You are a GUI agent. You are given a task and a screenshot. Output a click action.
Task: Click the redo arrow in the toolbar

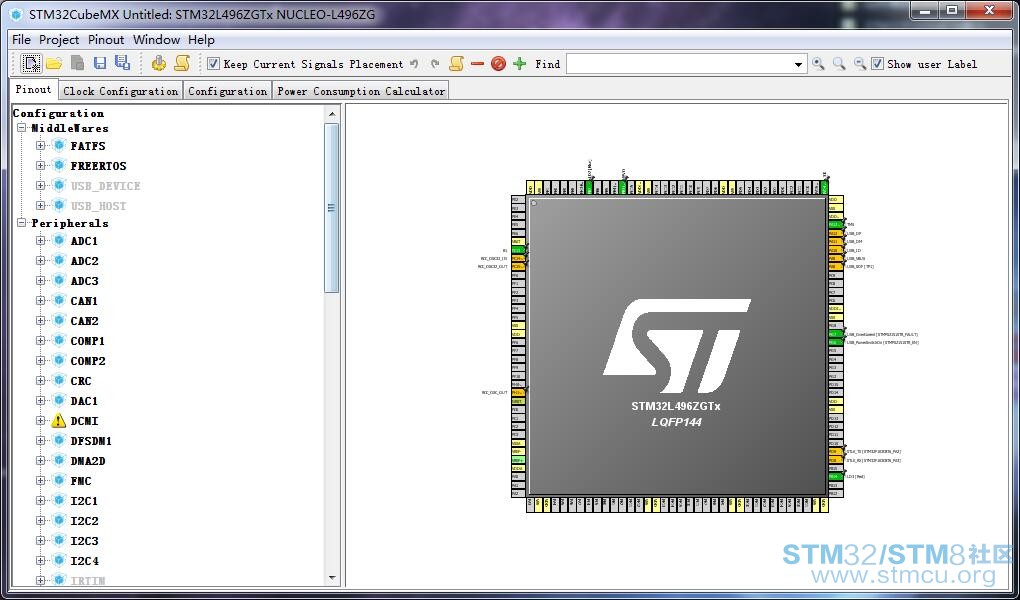(435, 64)
